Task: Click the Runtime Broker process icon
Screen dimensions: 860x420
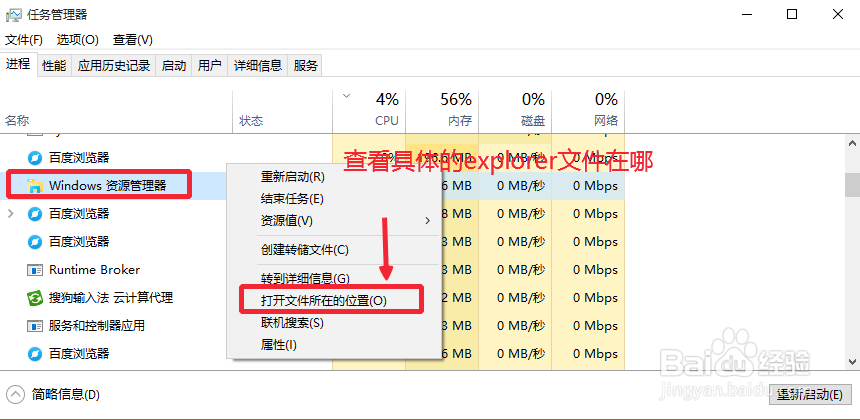Action: coord(35,270)
